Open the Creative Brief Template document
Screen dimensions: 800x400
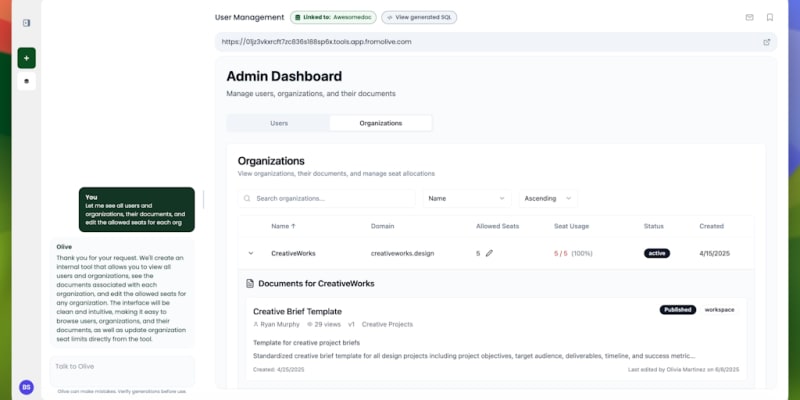click(297, 311)
